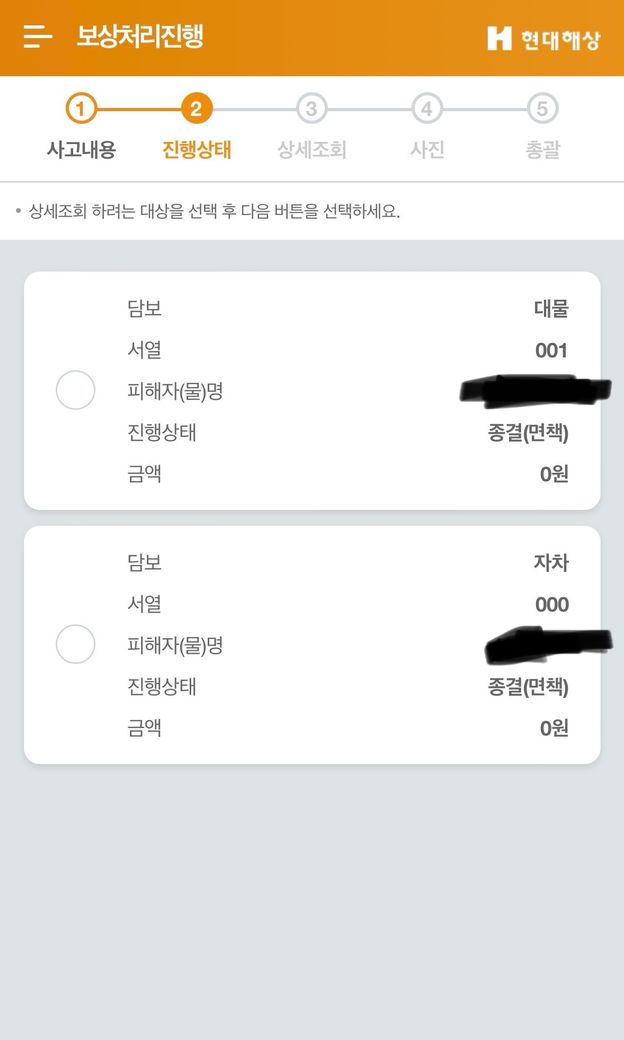The height and width of the screenshot is (1040, 624).
Task: Click the 서열 001 value
Action: [x=551, y=350]
